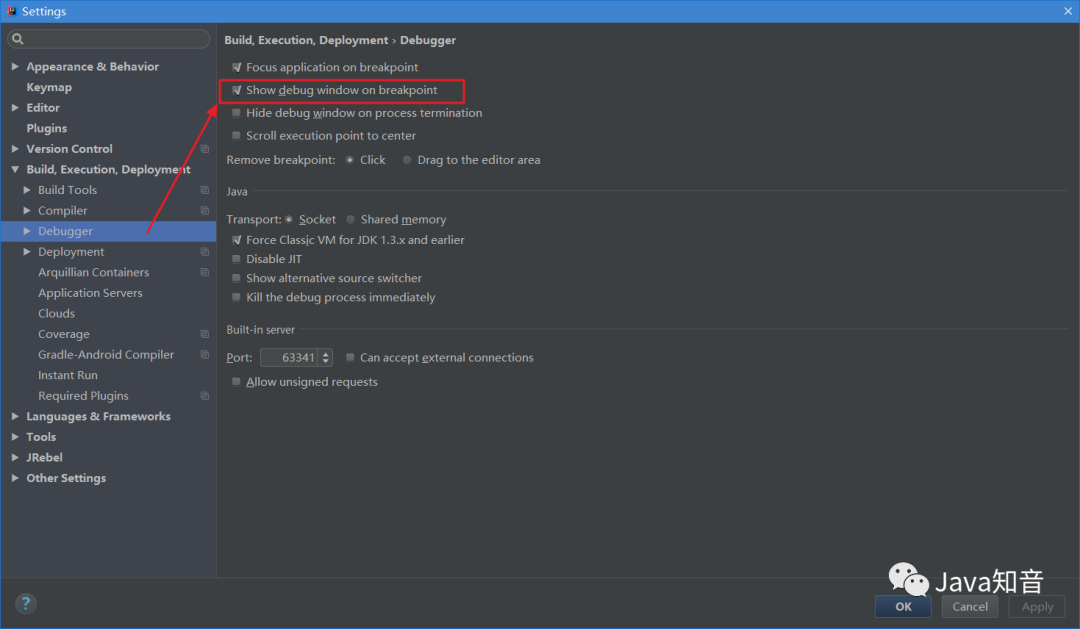The width and height of the screenshot is (1080, 629).
Task: Select Debugger item in settings tree
Action: pyautogui.click(x=65, y=231)
